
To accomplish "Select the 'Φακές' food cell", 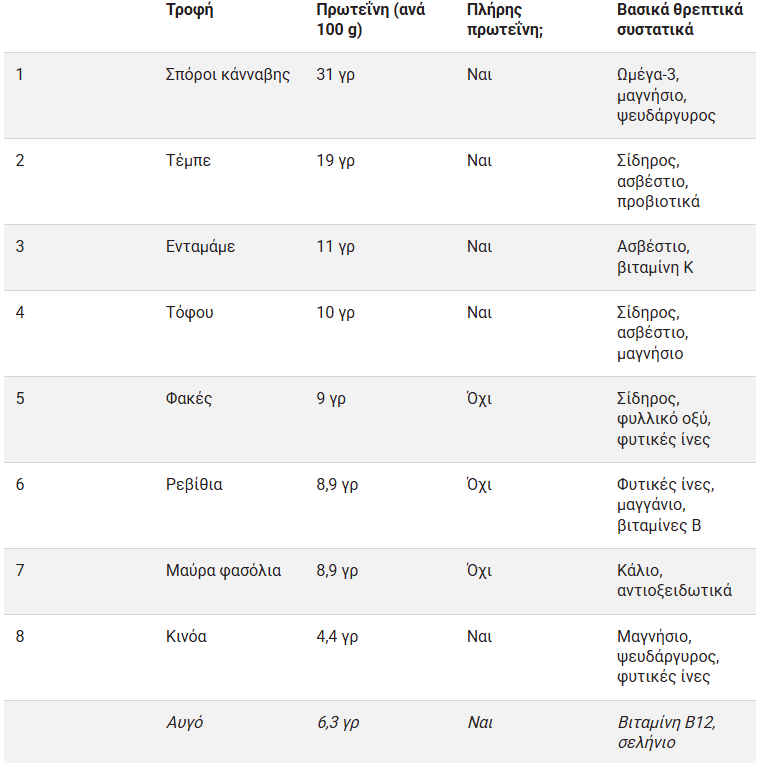I will pyautogui.click(x=188, y=399).
